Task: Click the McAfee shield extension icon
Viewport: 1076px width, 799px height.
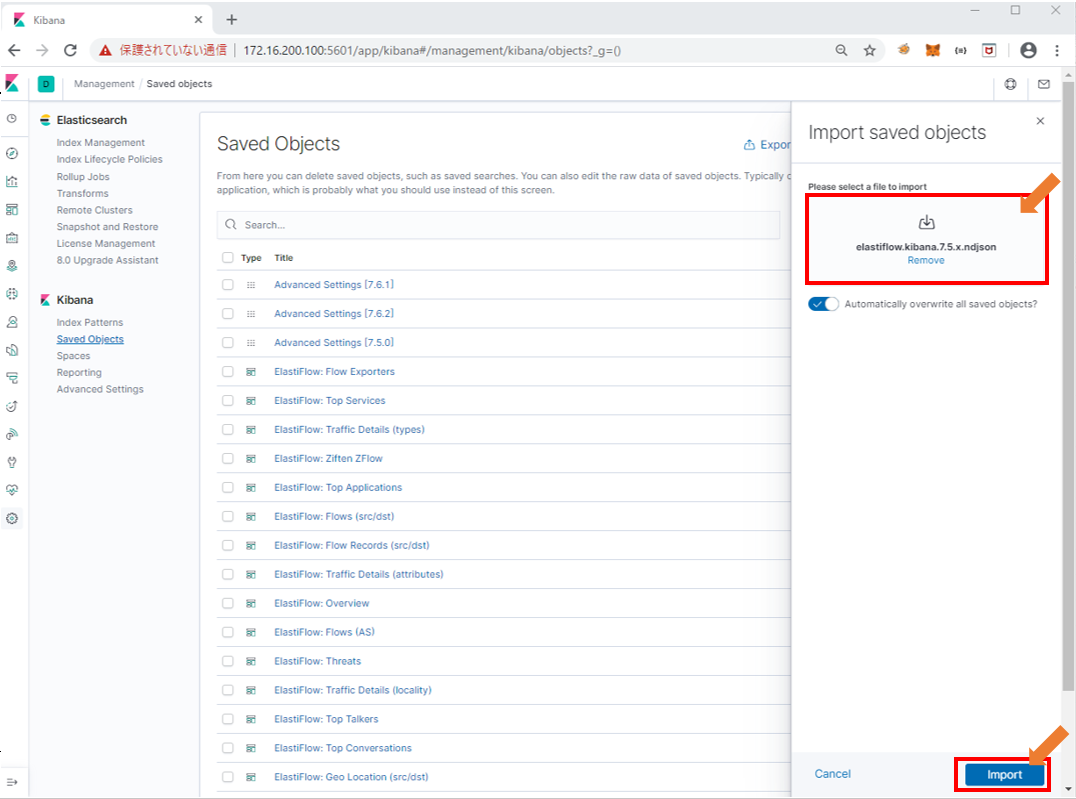Action: click(x=989, y=50)
